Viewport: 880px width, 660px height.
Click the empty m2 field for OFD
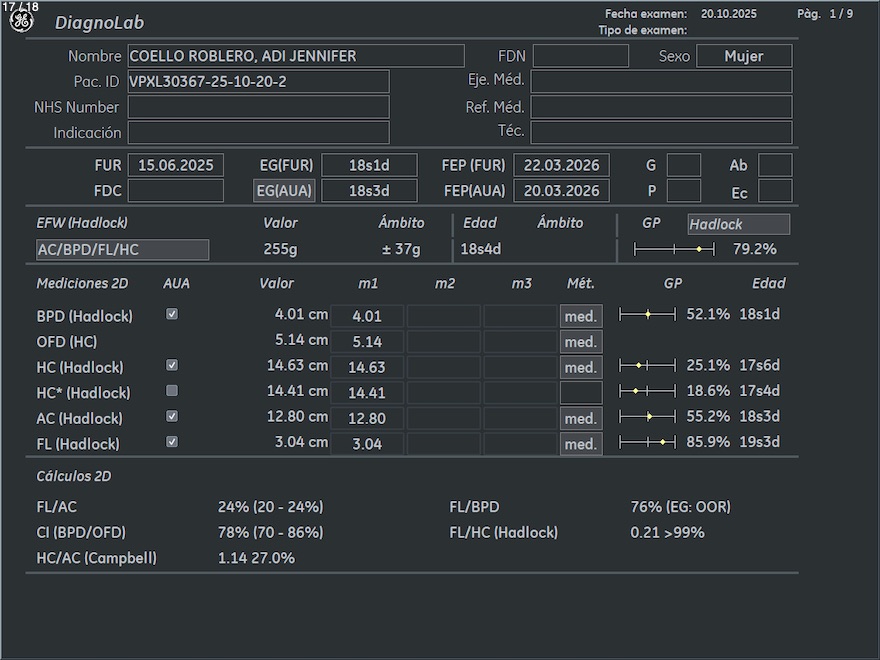point(444,342)
